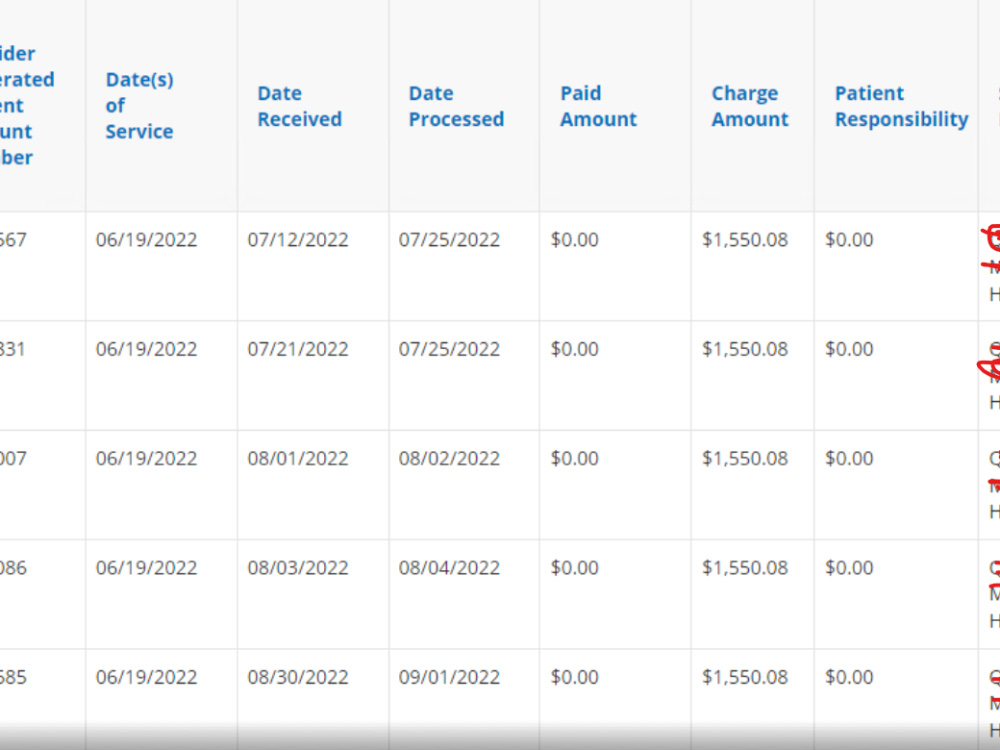The height and width of the screenshot is (750, 1000).
Task: Click account number ending 331
Action: pos(13,349)
